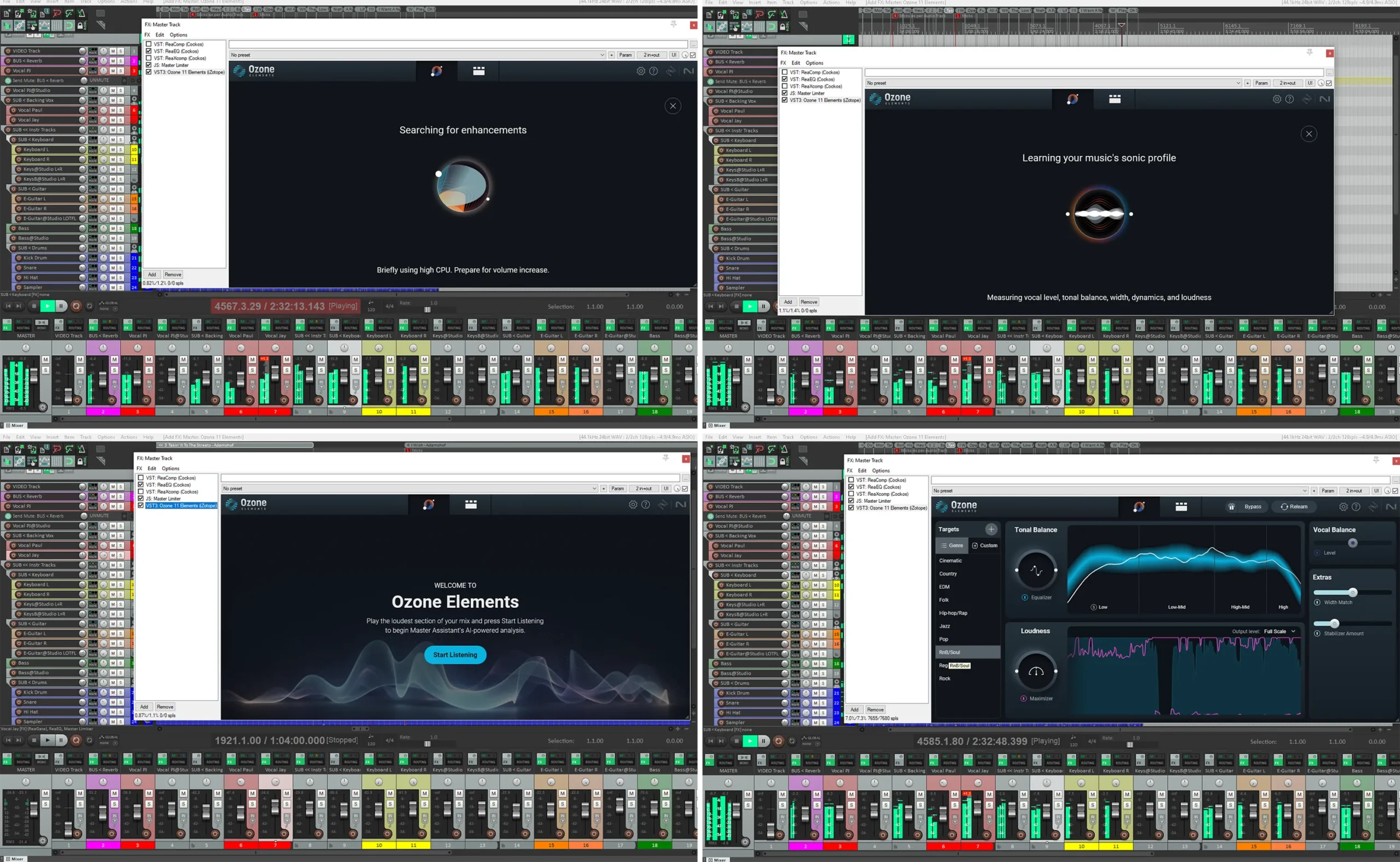Image resolution: width=1400 pixels, height=862 pixels.
Task: Click transport Stop button in Welcome screenshot
Action: 34,740
